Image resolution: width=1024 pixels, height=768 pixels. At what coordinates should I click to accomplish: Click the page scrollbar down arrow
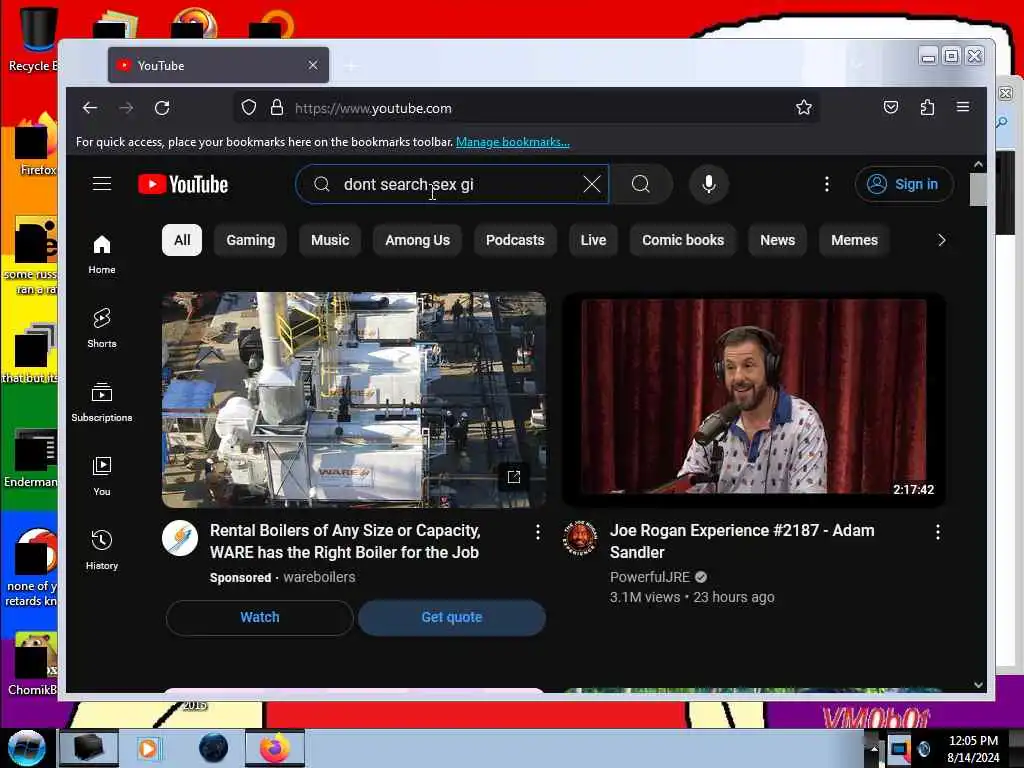click(978, 684)
